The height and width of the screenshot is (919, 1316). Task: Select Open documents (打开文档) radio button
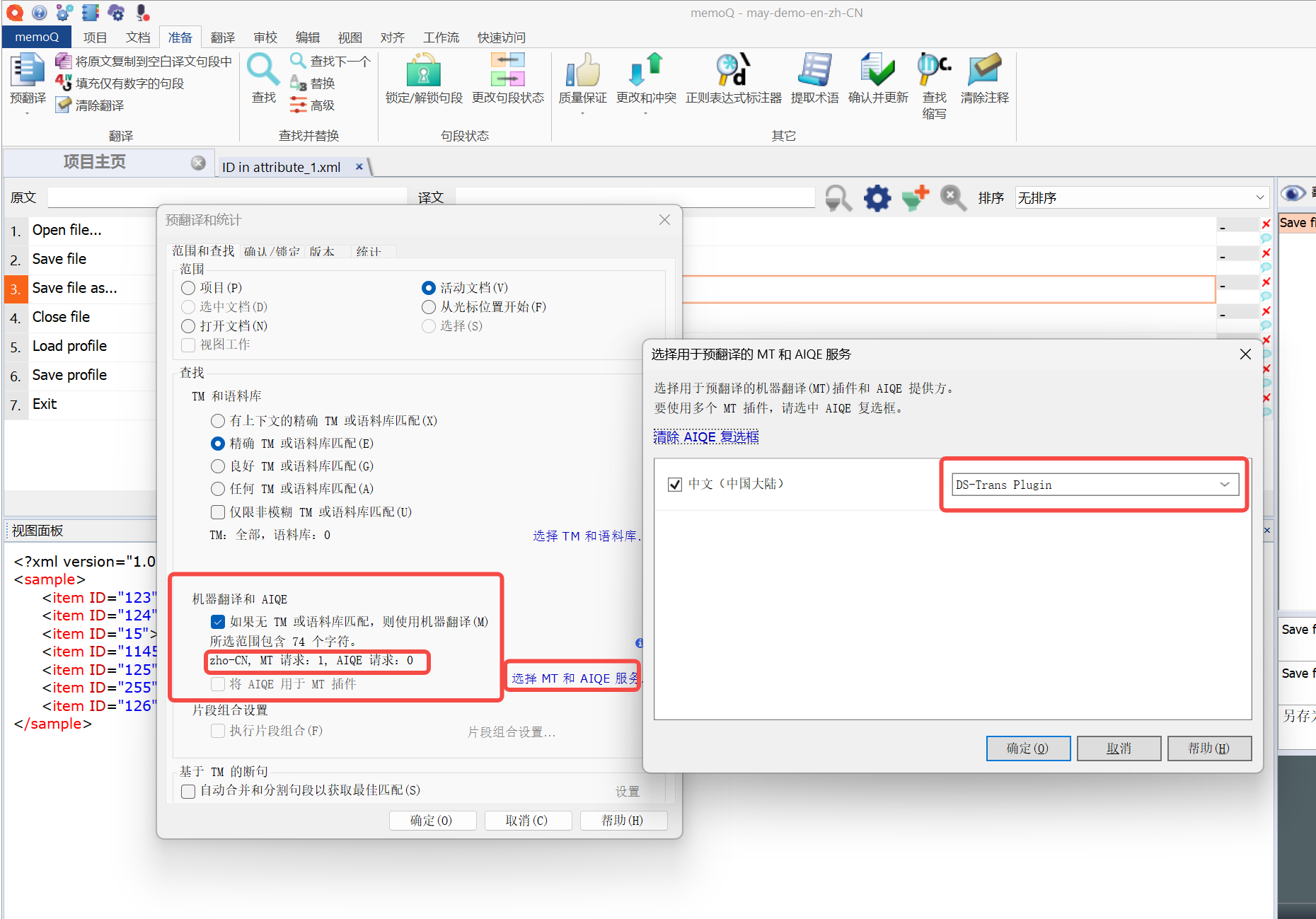coord(188,326)
